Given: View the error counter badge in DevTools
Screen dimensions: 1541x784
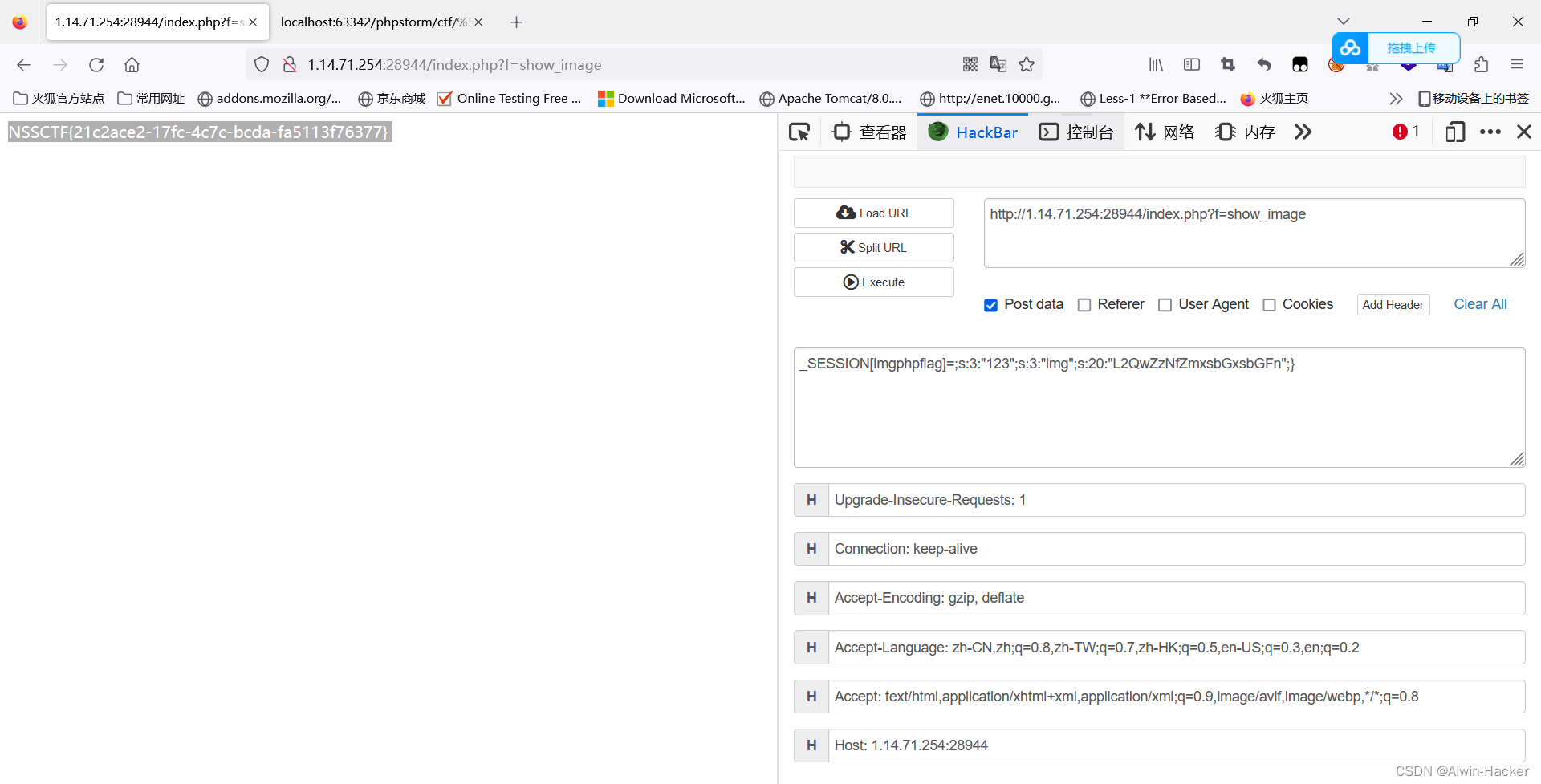Looking at the screenshot, I should pyautogui.click(x=1405, y=131).
